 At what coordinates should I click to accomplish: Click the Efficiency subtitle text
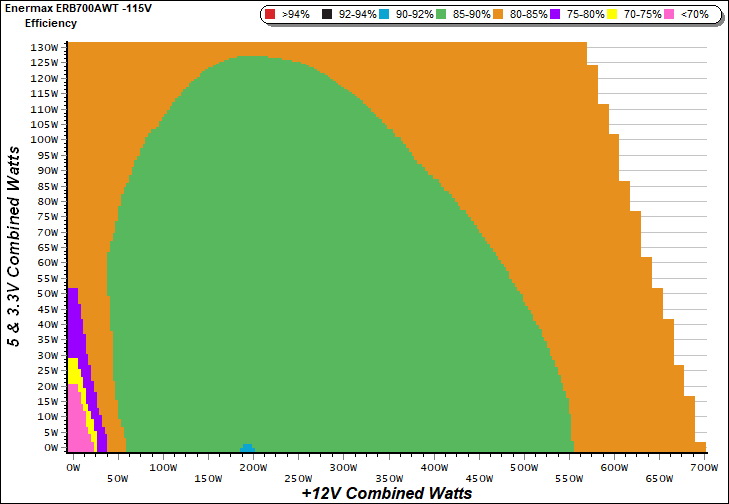pos(50,22)
